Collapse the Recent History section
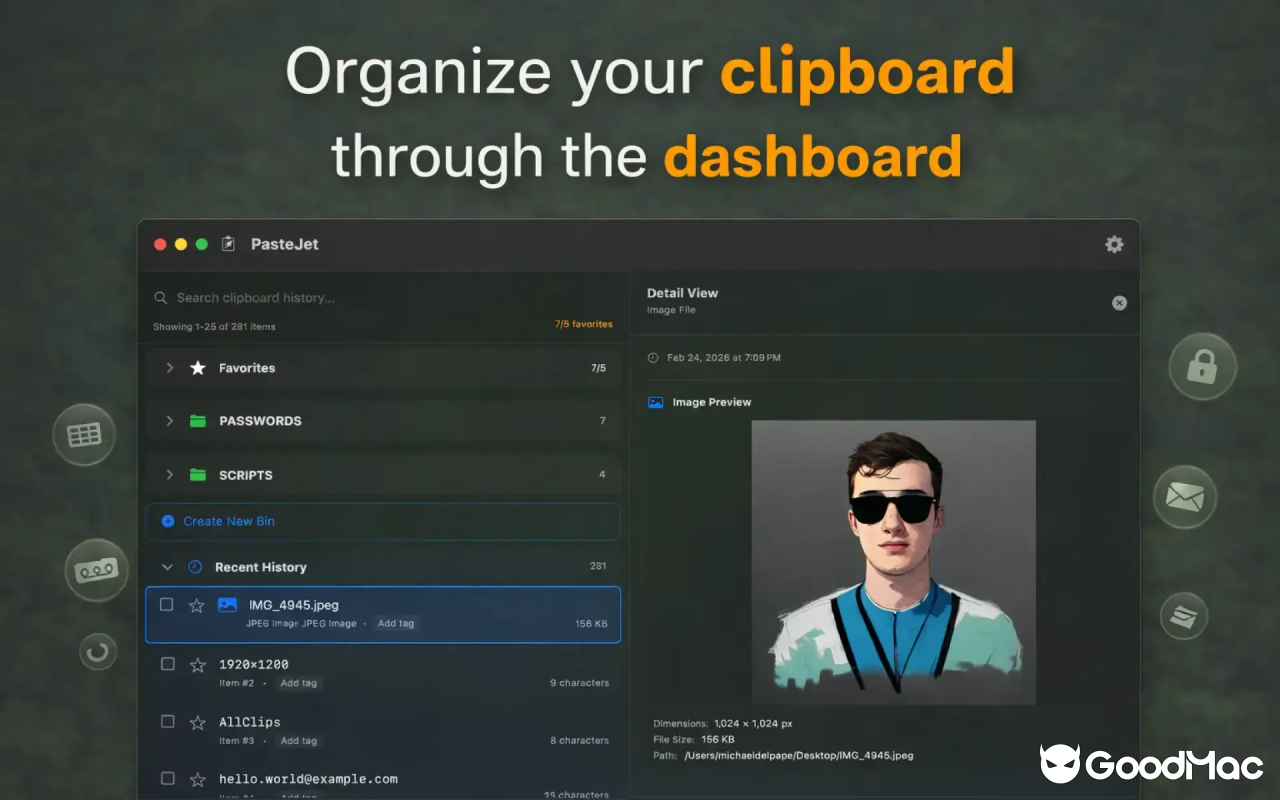1280x800 pixels. (168, 567)
